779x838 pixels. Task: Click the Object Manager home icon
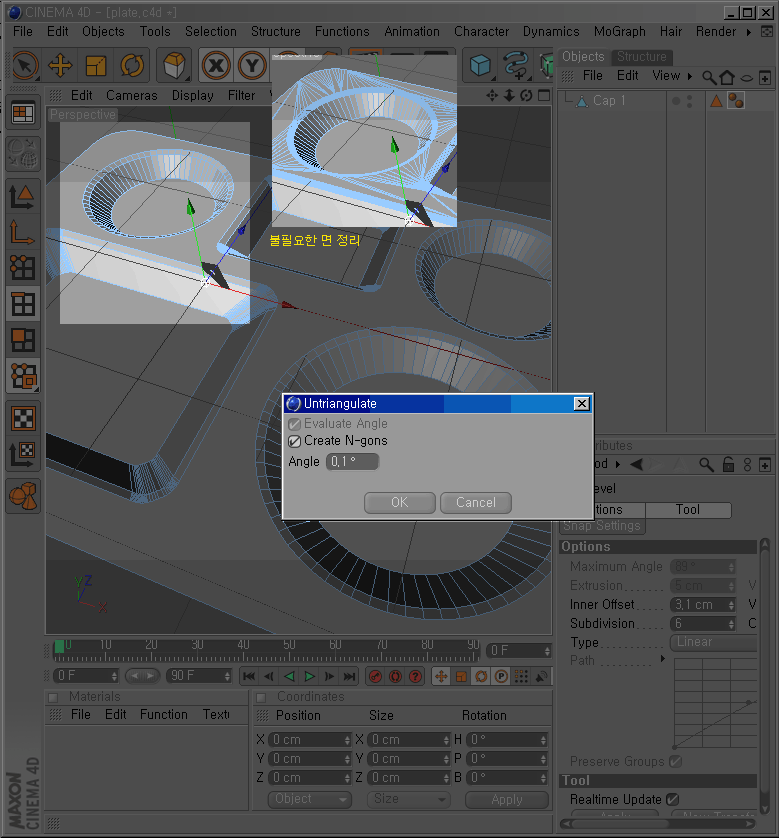tap(727, 77)
